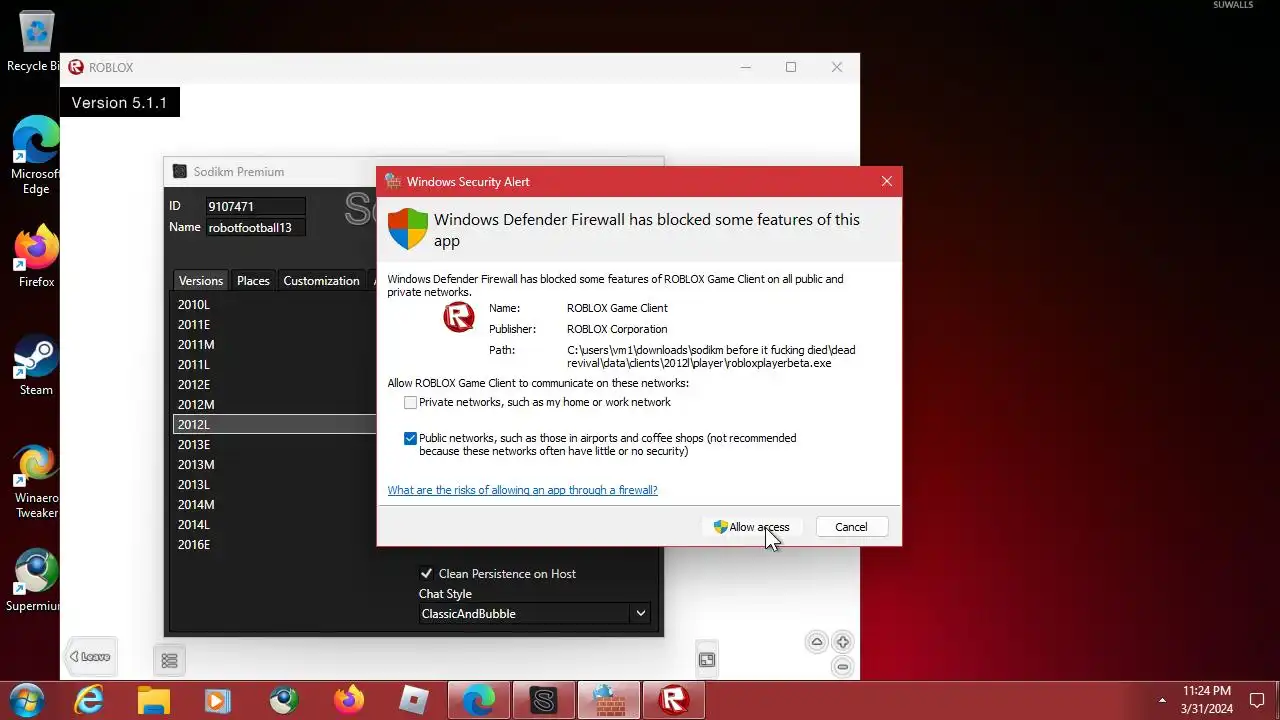This screenshot has width=1280, height=720.
Task: Click the ROBLOX window title bar icon
Action: 76,67
